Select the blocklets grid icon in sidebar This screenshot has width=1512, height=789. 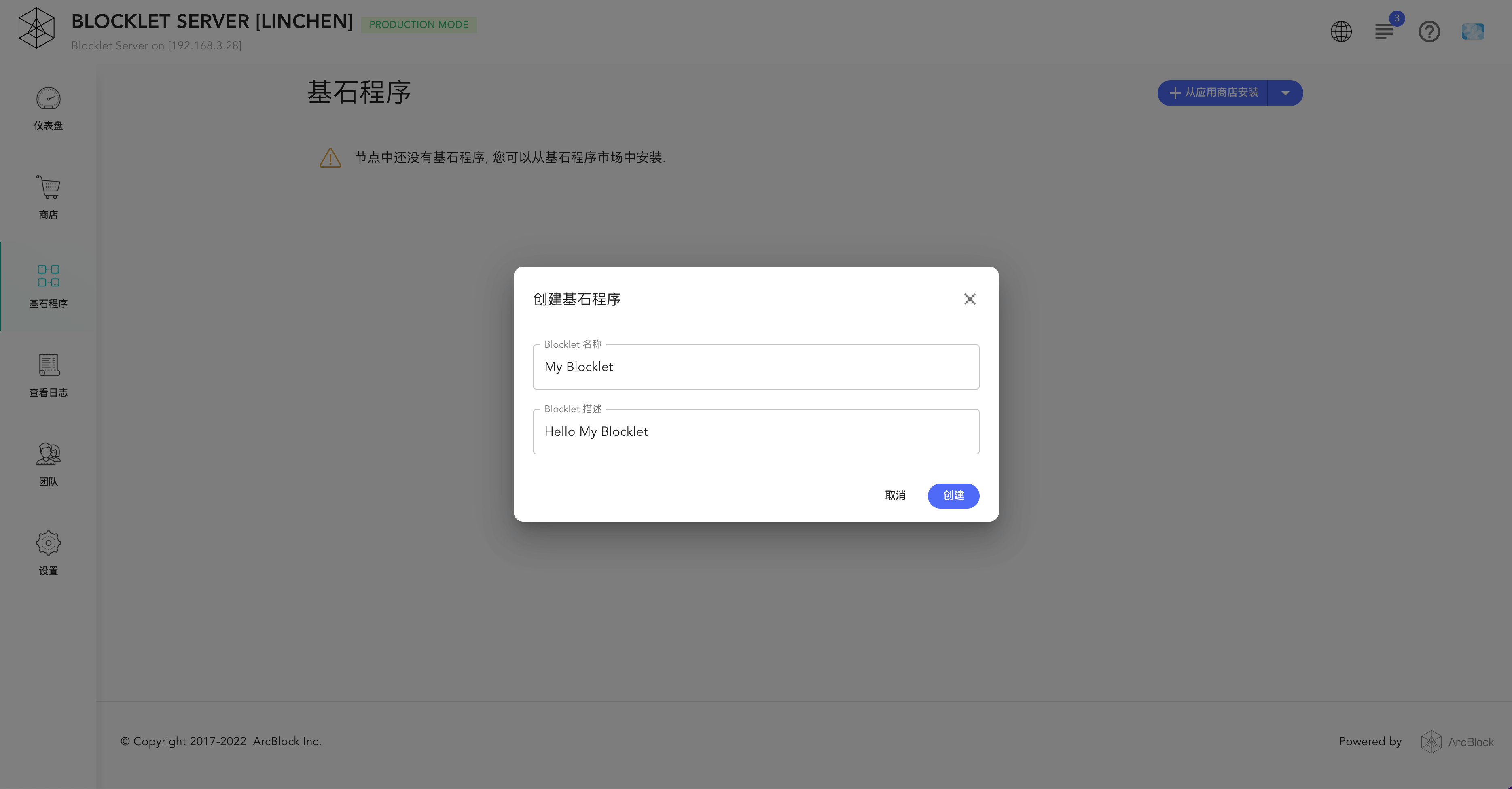click(x=48, y=276)
